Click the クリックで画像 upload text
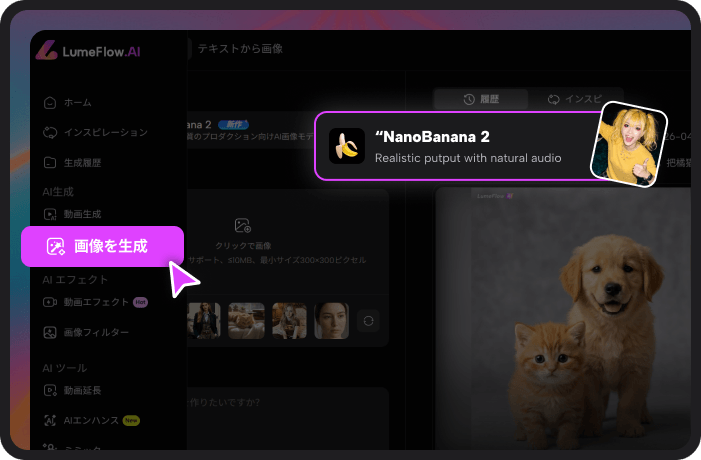This screenshot has height=460, width=701. (243, 246)
